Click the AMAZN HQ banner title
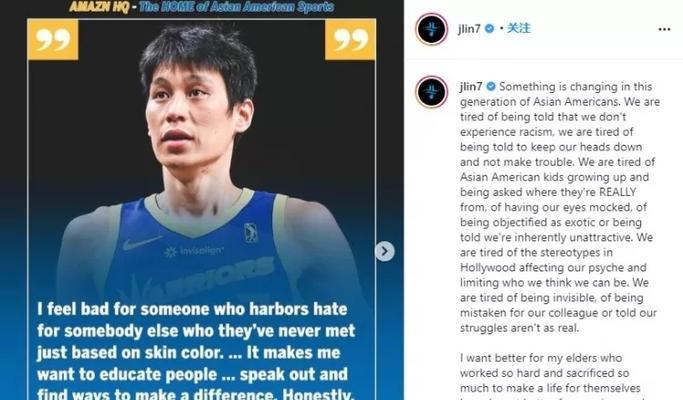This screenshot has width=683, height=400. point(99,7)
